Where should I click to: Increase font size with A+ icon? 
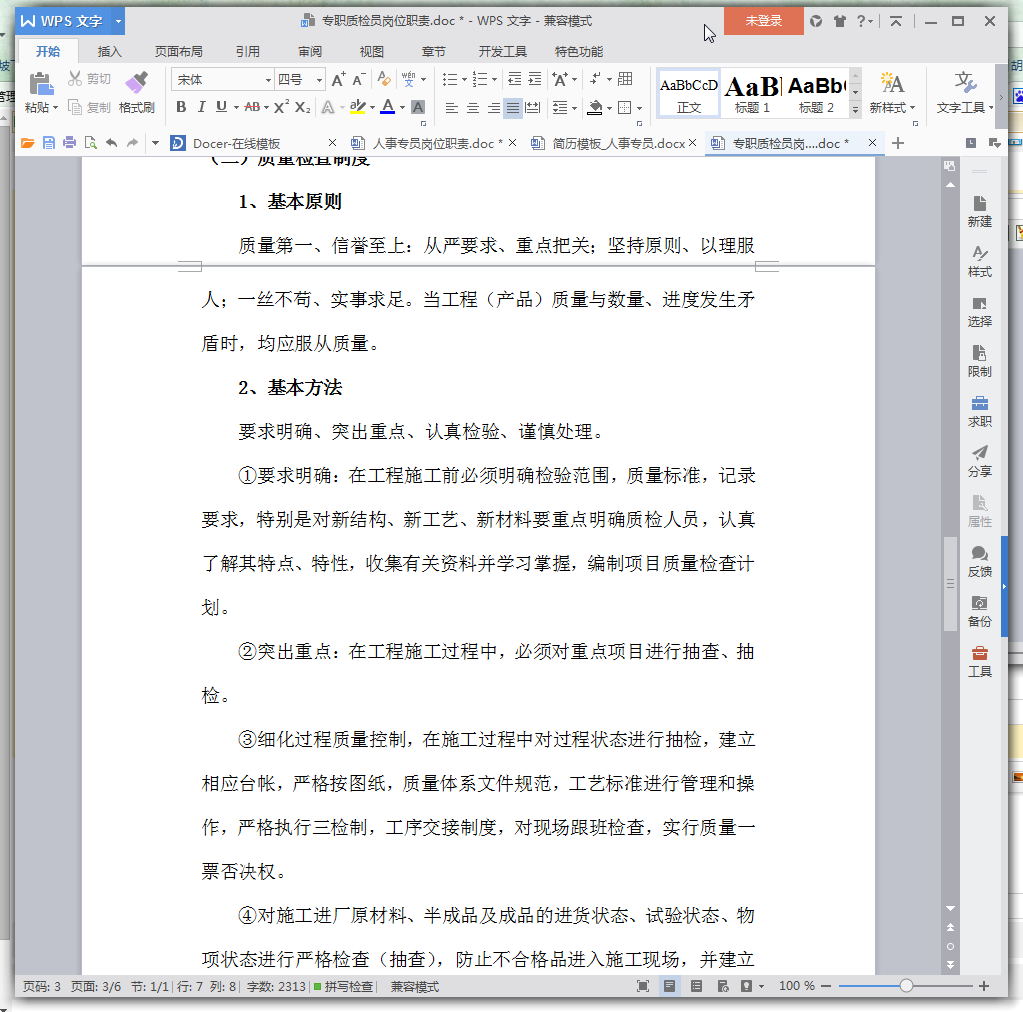(x=339, y=80)
